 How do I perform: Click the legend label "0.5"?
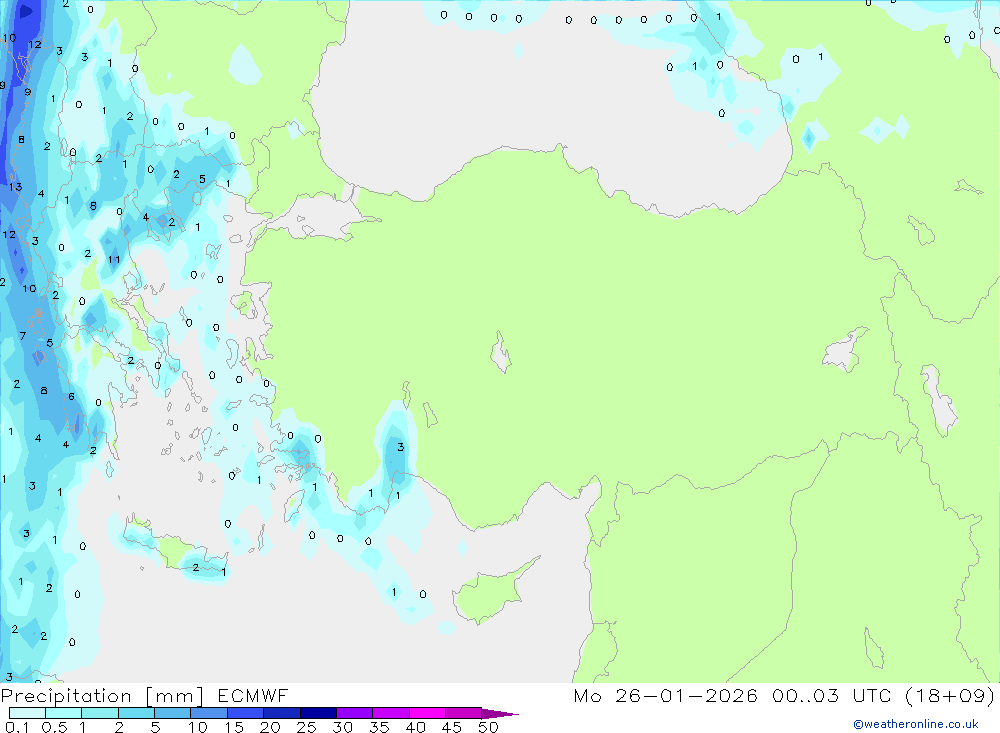(55, 727)
